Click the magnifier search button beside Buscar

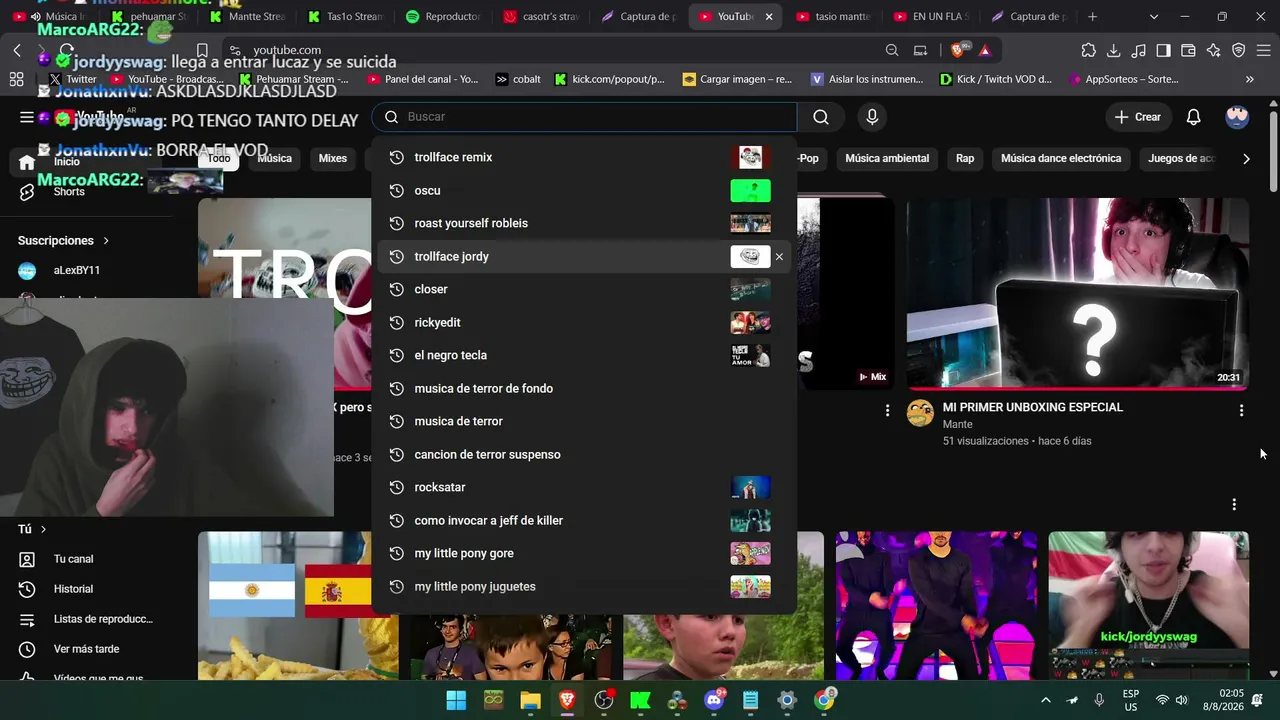[821, 117]
